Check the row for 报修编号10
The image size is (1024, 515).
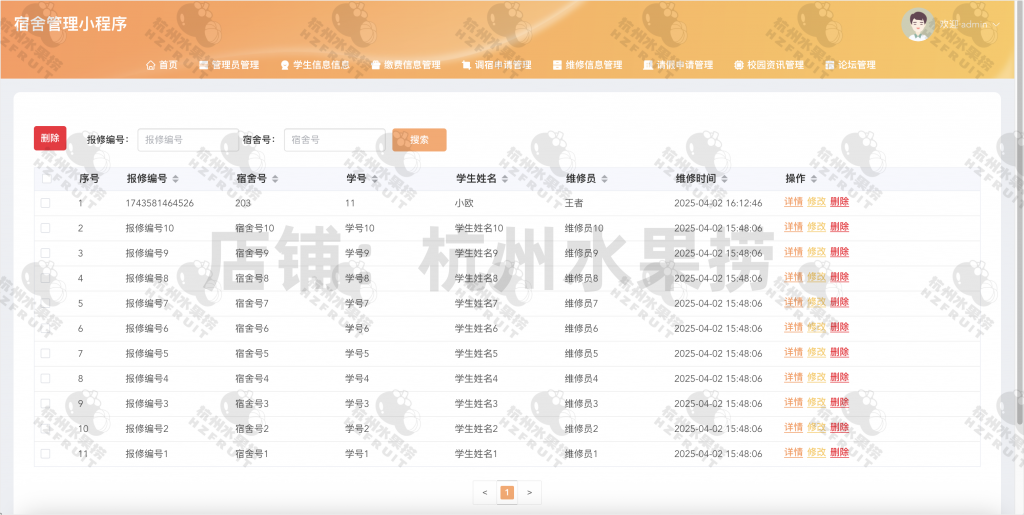pyautogui.click(x=46, y=228)
